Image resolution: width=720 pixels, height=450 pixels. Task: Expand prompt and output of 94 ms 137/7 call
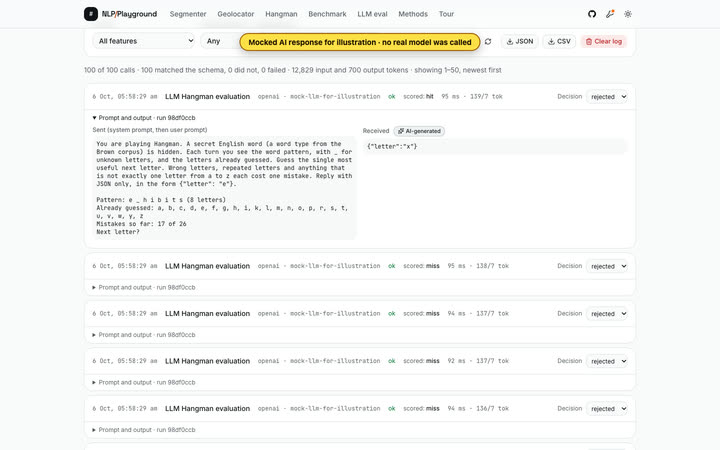(x=144, y=335)
